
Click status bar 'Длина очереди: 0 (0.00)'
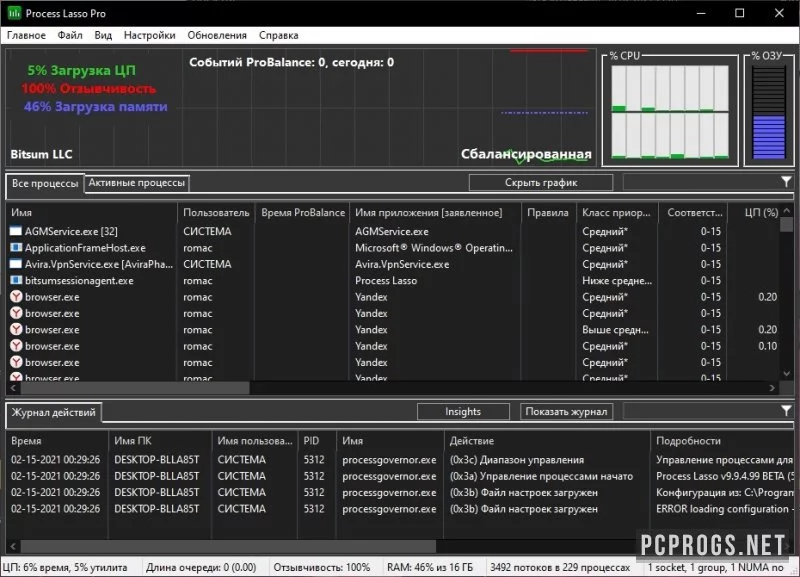click(201, 567)
